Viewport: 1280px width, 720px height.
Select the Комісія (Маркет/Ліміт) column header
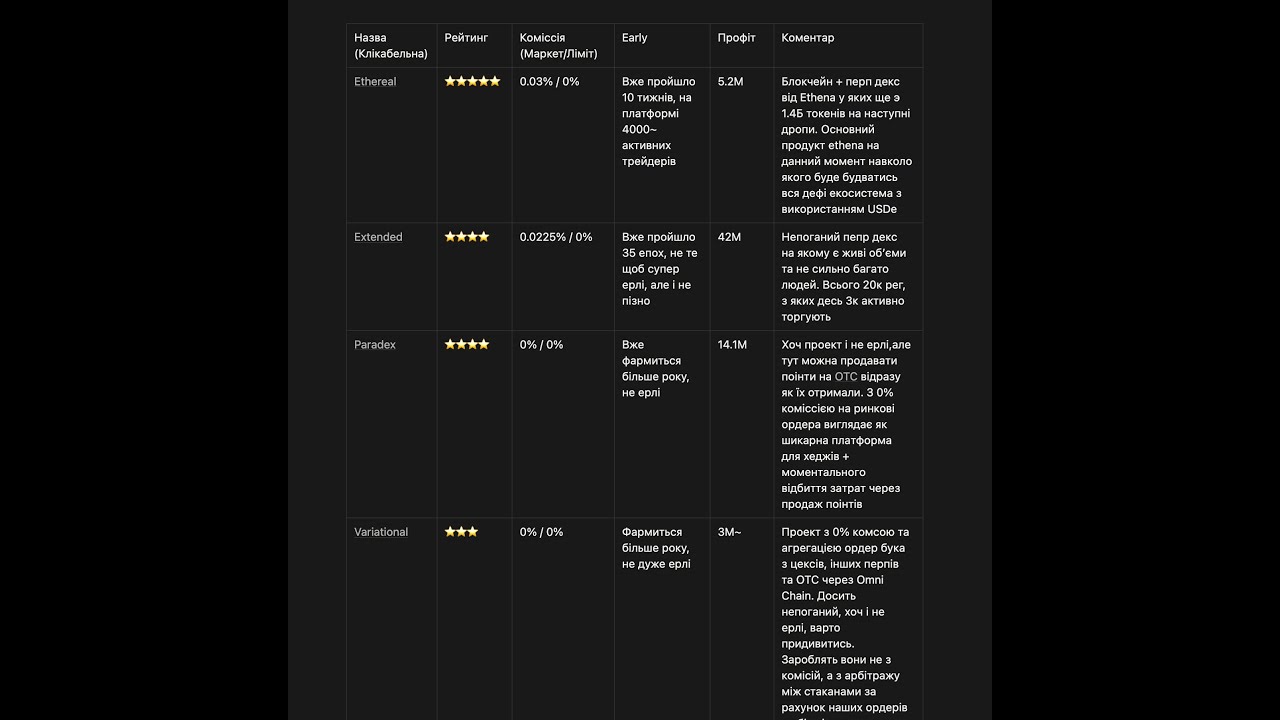pyautogui.click(x=558, y=46)
